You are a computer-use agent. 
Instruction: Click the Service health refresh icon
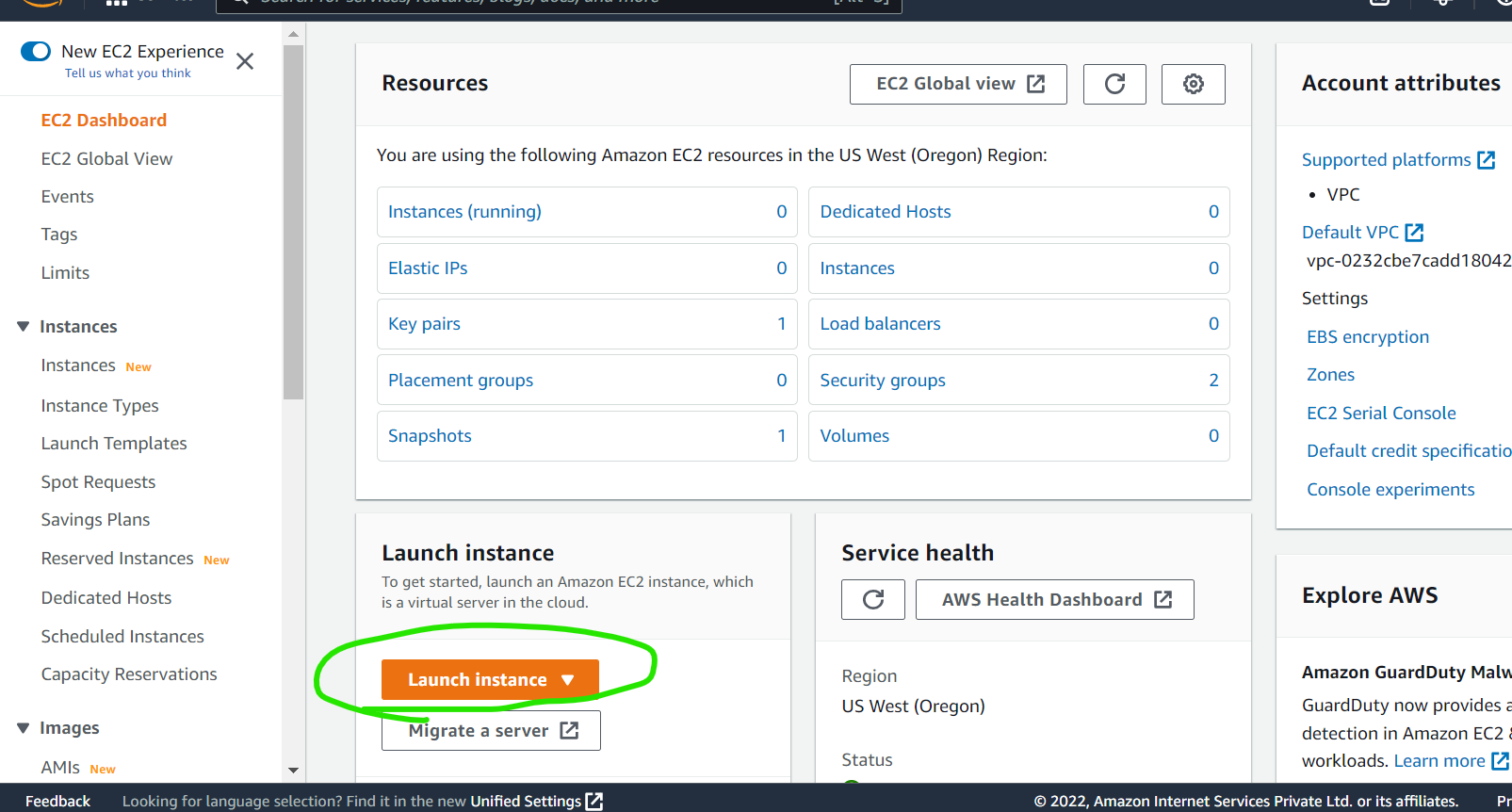coord(873,600)
